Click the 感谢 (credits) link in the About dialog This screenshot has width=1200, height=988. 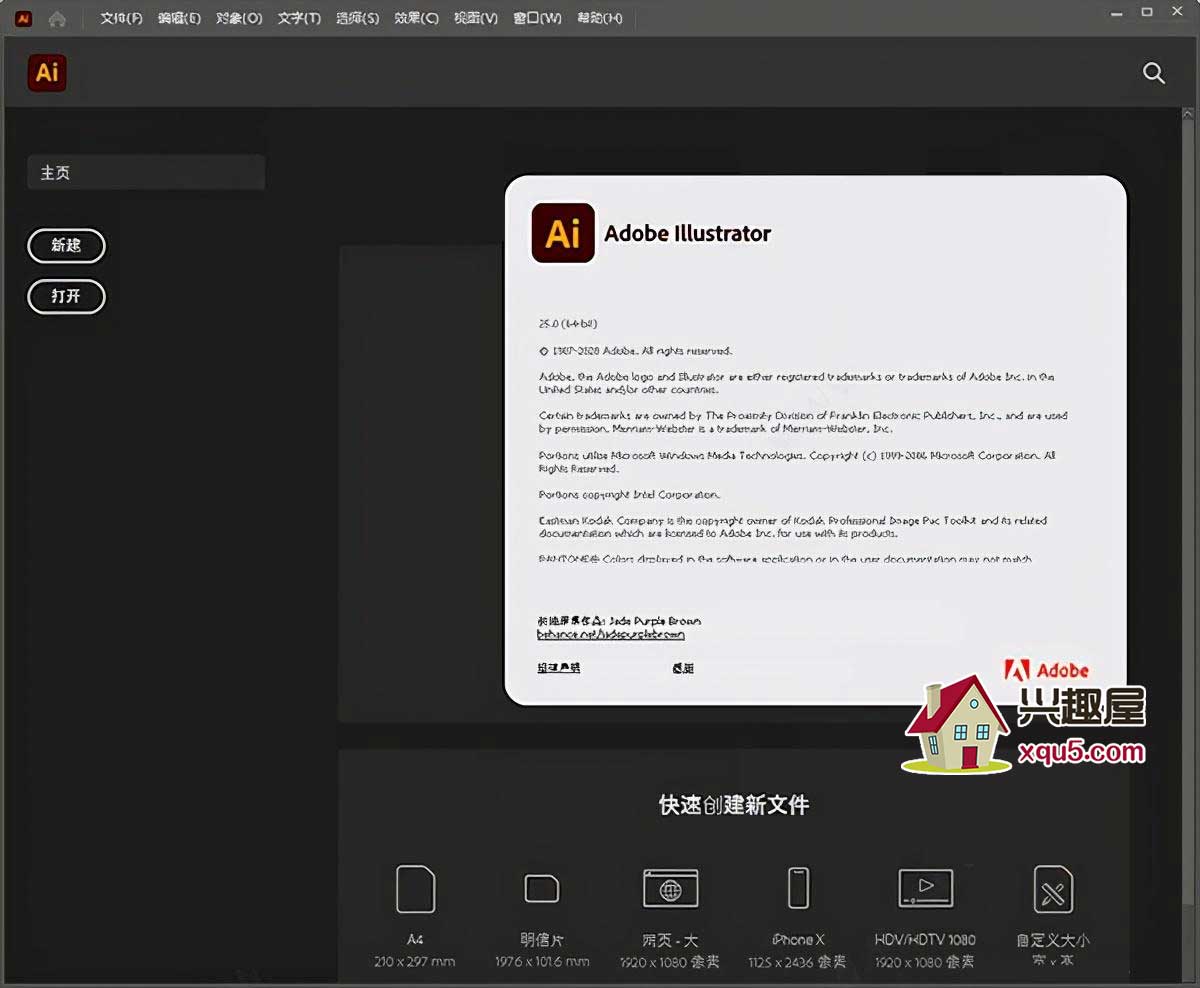click(683, 668)
